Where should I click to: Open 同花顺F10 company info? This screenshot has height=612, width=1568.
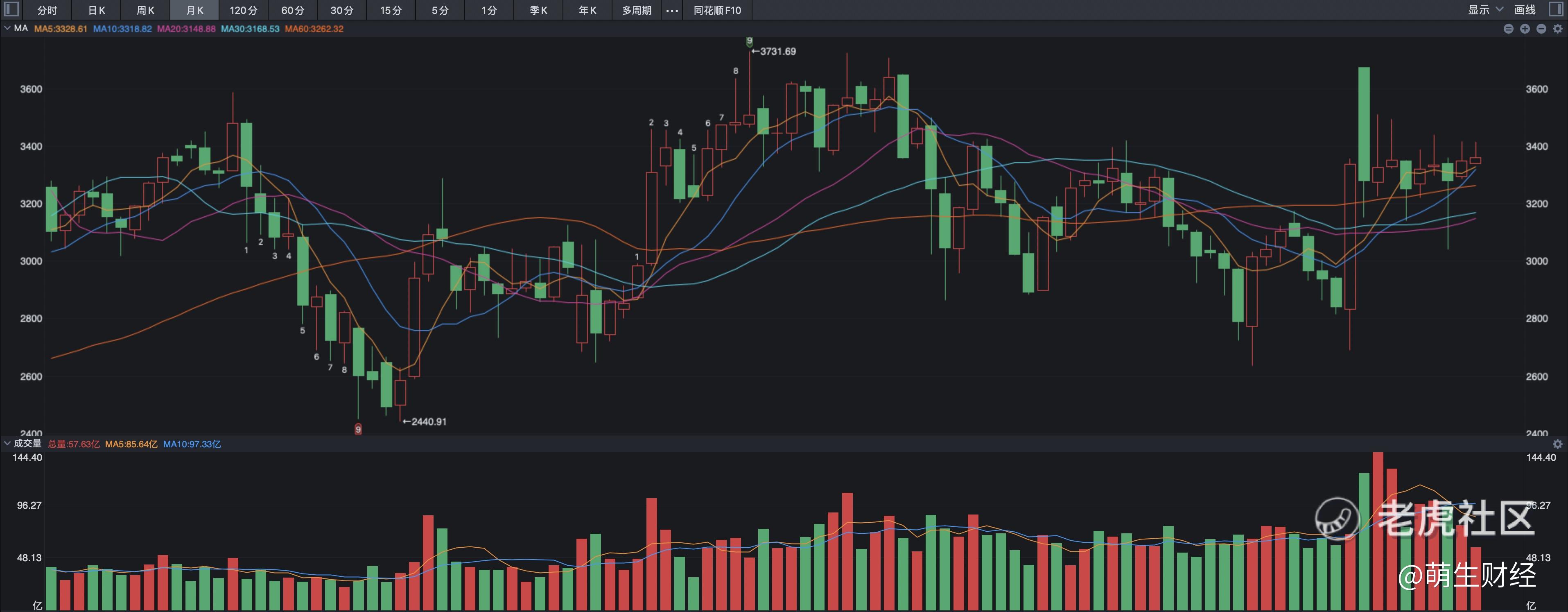pyautogui.click(x=717, y=10)
